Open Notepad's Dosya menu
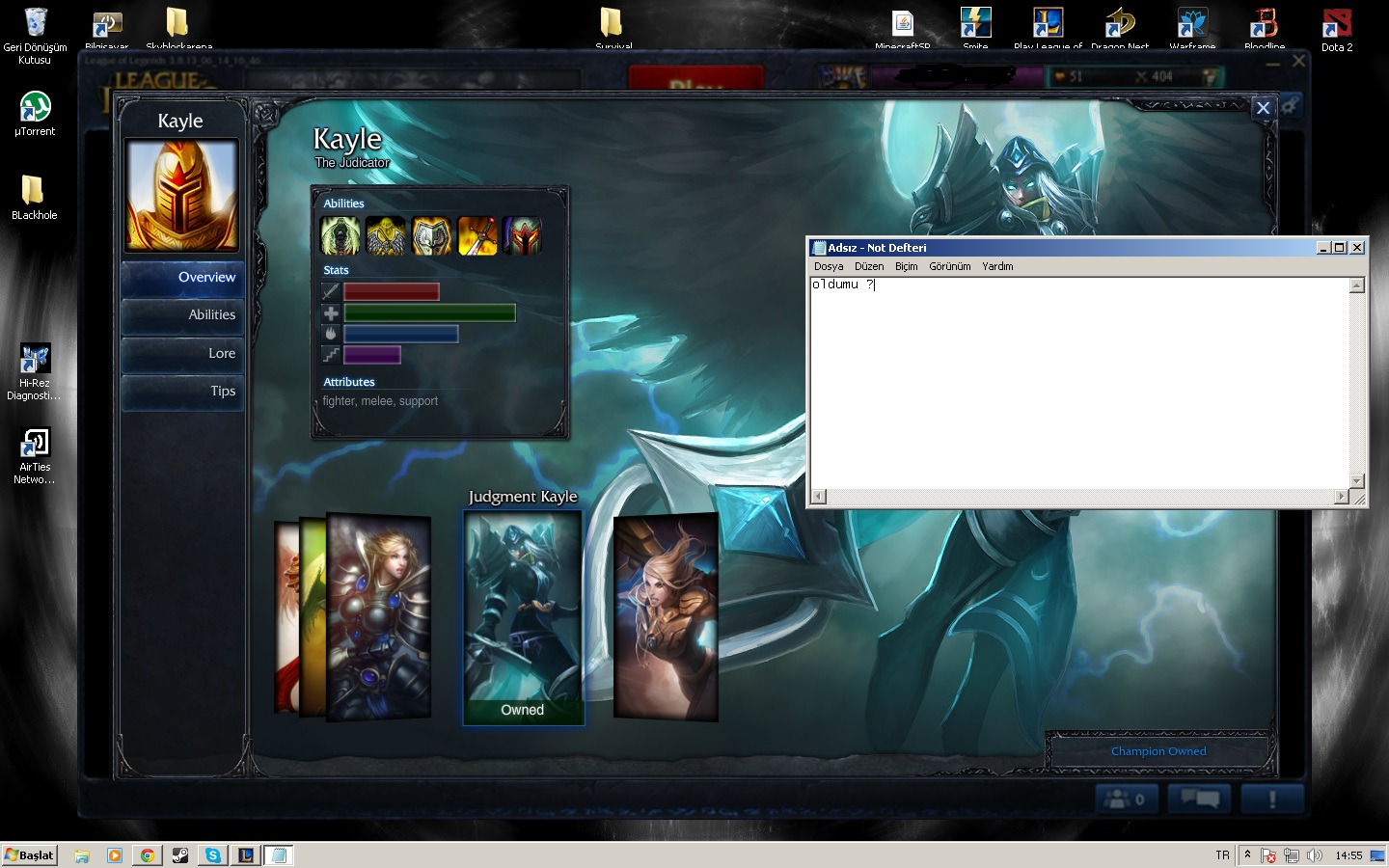The height and width of the screenshot is (868, 1389). pos(828,266)
